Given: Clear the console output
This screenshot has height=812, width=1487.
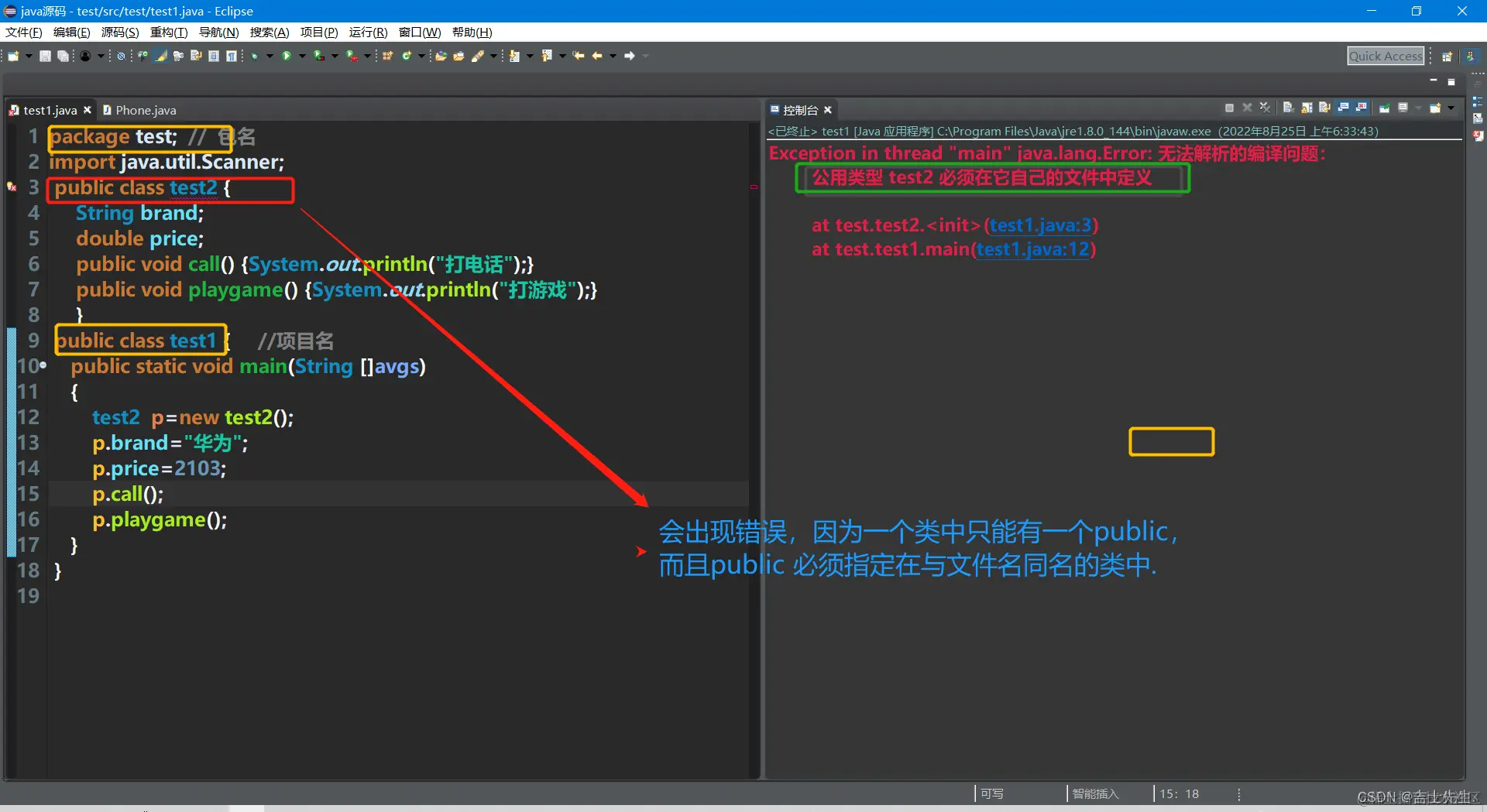Looking at the screenshot, I should tap(1288, 108).
